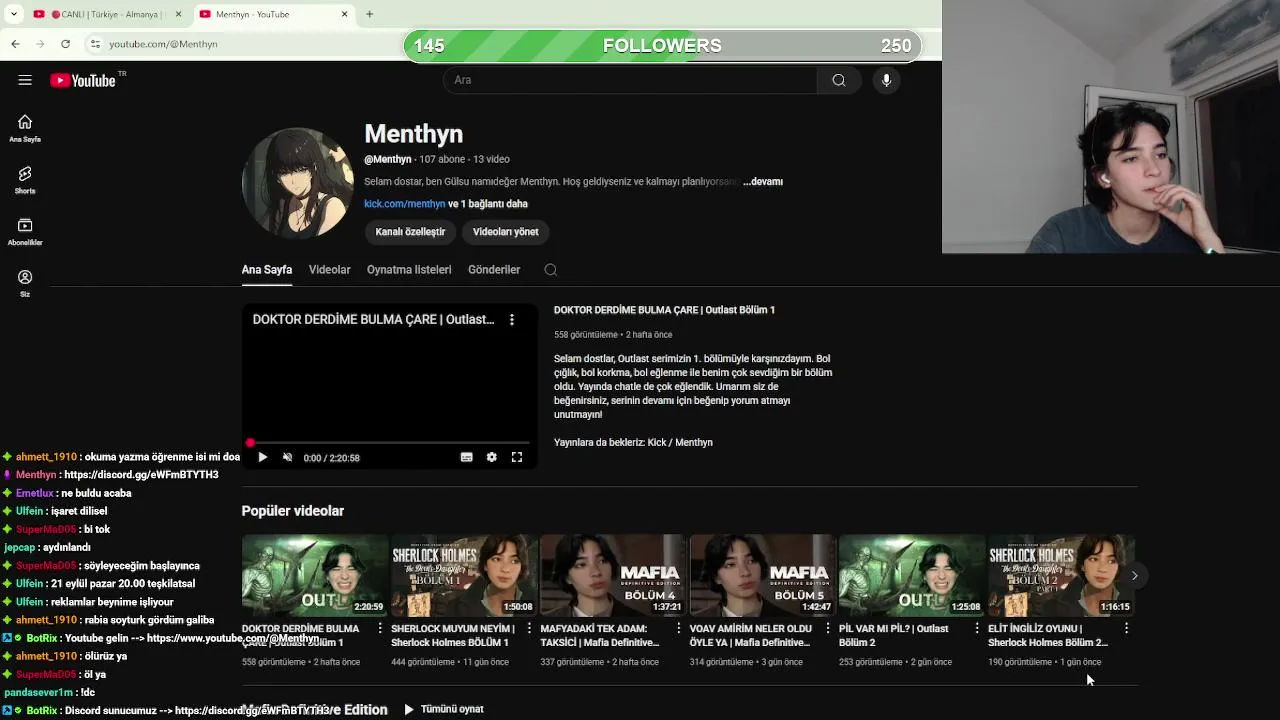Enter fullscreen on featured video

tap(517, 457)
